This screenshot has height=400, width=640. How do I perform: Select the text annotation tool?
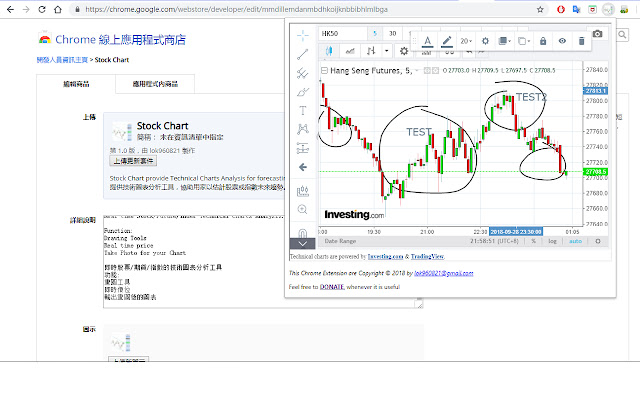click(x=302, y=110)
